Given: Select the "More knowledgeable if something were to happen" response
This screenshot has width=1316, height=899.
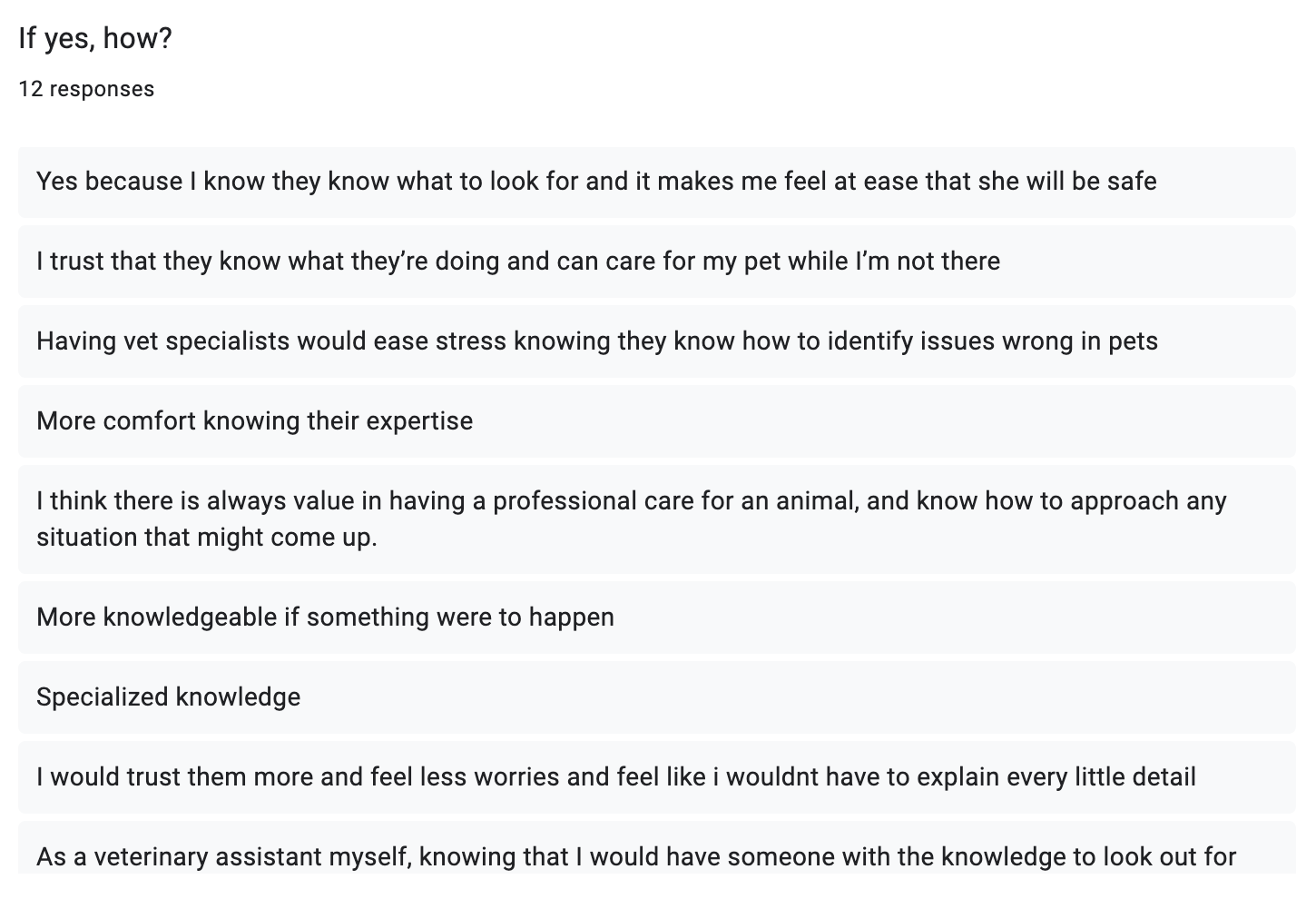Looking at the screenshot, I should pos(325,617).
